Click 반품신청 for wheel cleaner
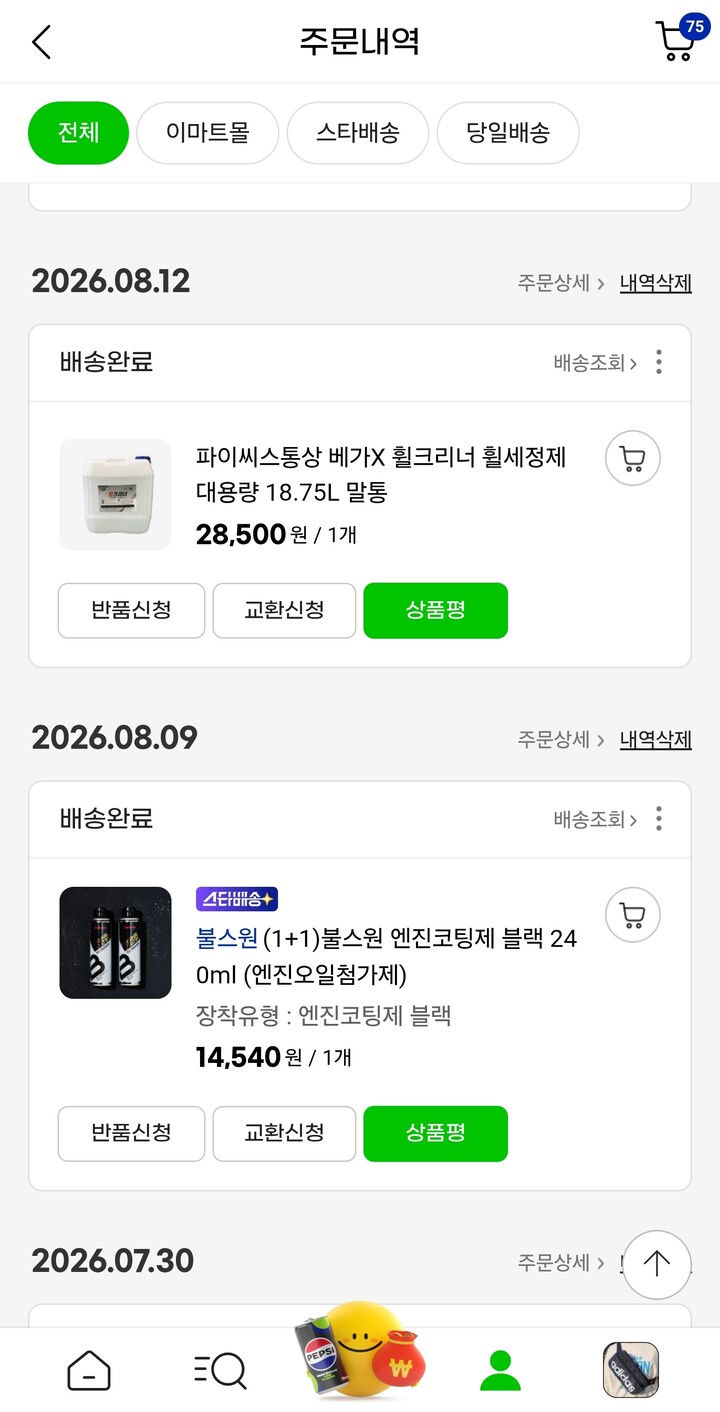 (x=131, y=610)
